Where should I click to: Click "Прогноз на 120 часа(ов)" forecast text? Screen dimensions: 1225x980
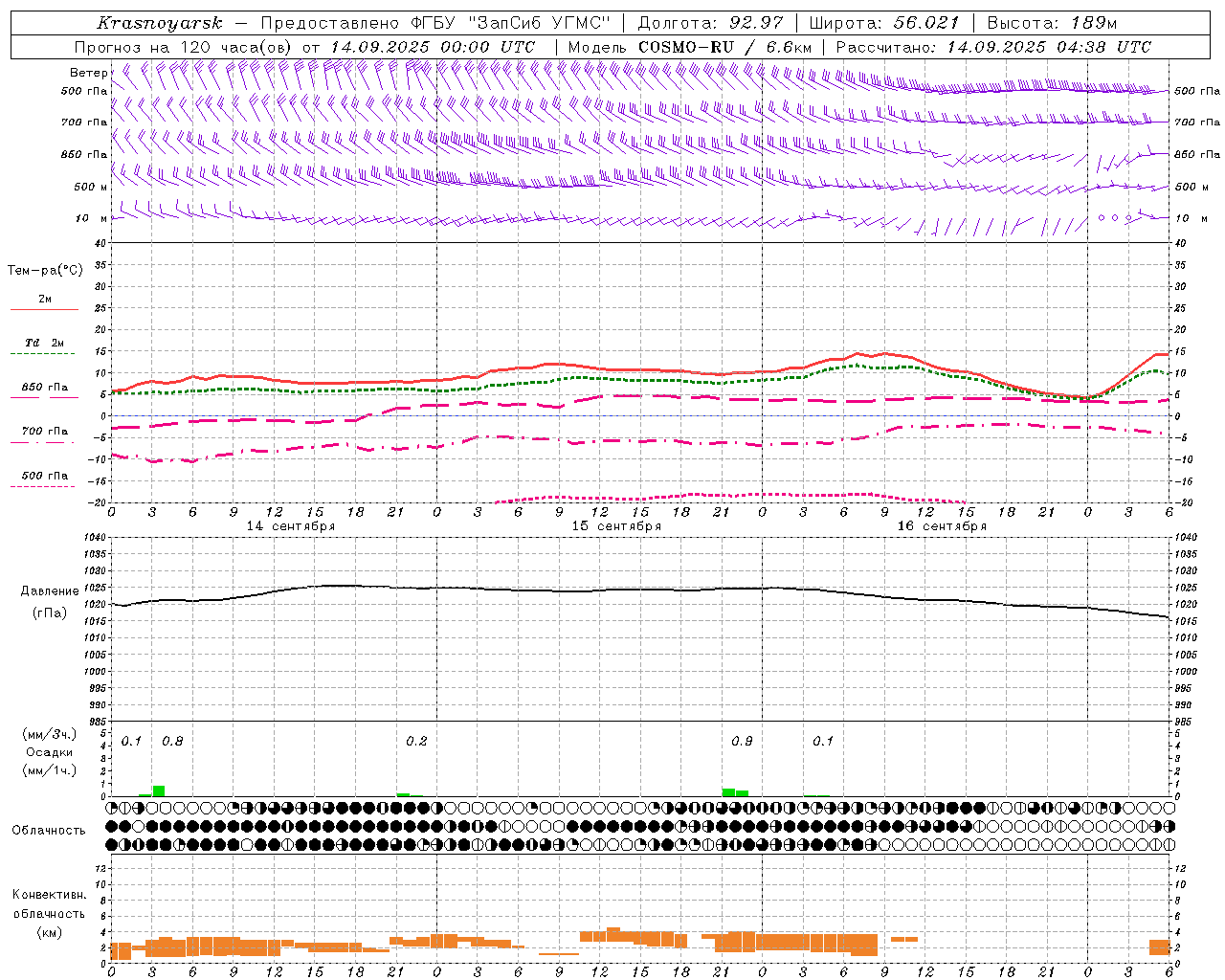(184, 47)
